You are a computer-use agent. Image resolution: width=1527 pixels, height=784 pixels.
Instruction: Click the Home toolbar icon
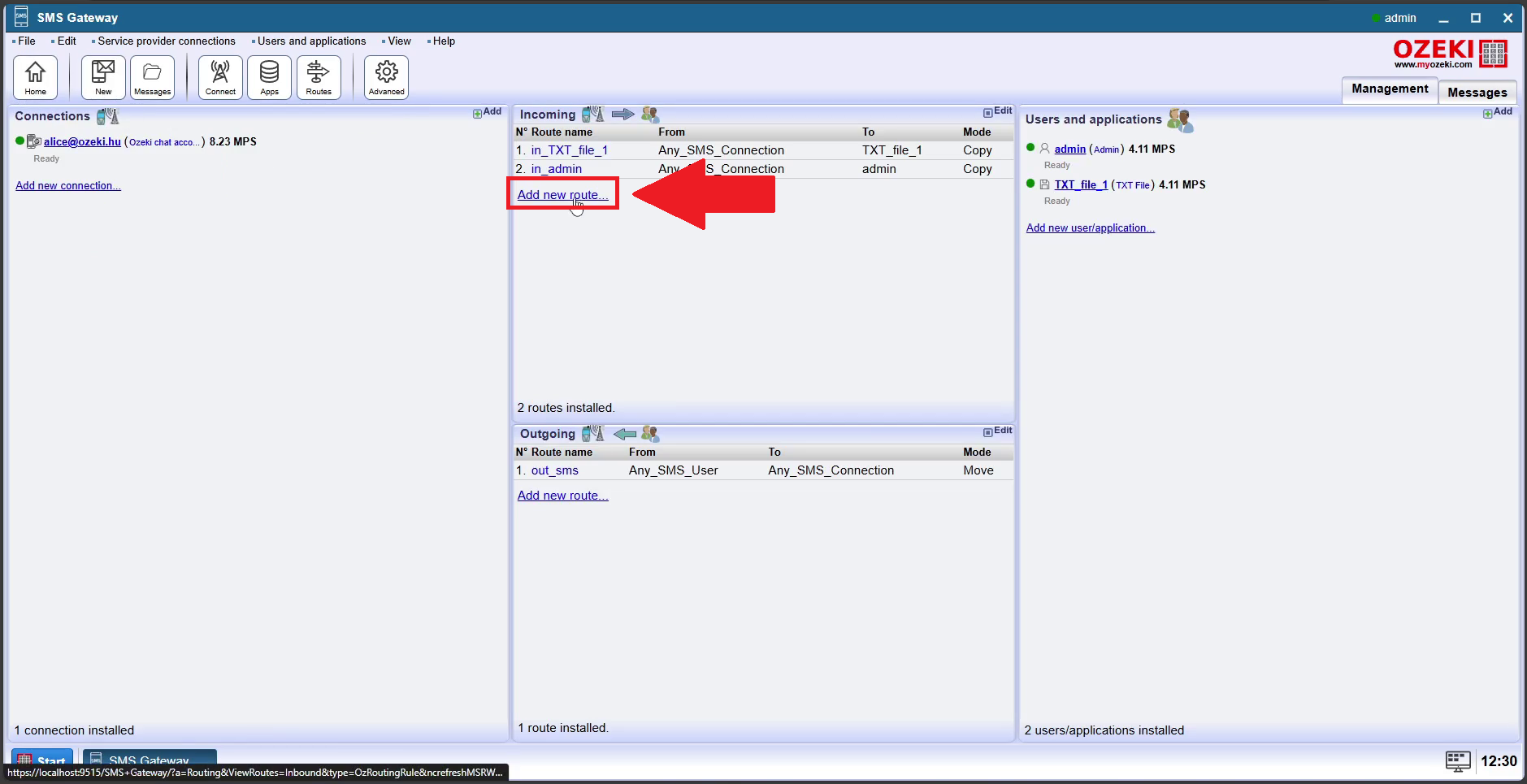(x=35, y=77)
